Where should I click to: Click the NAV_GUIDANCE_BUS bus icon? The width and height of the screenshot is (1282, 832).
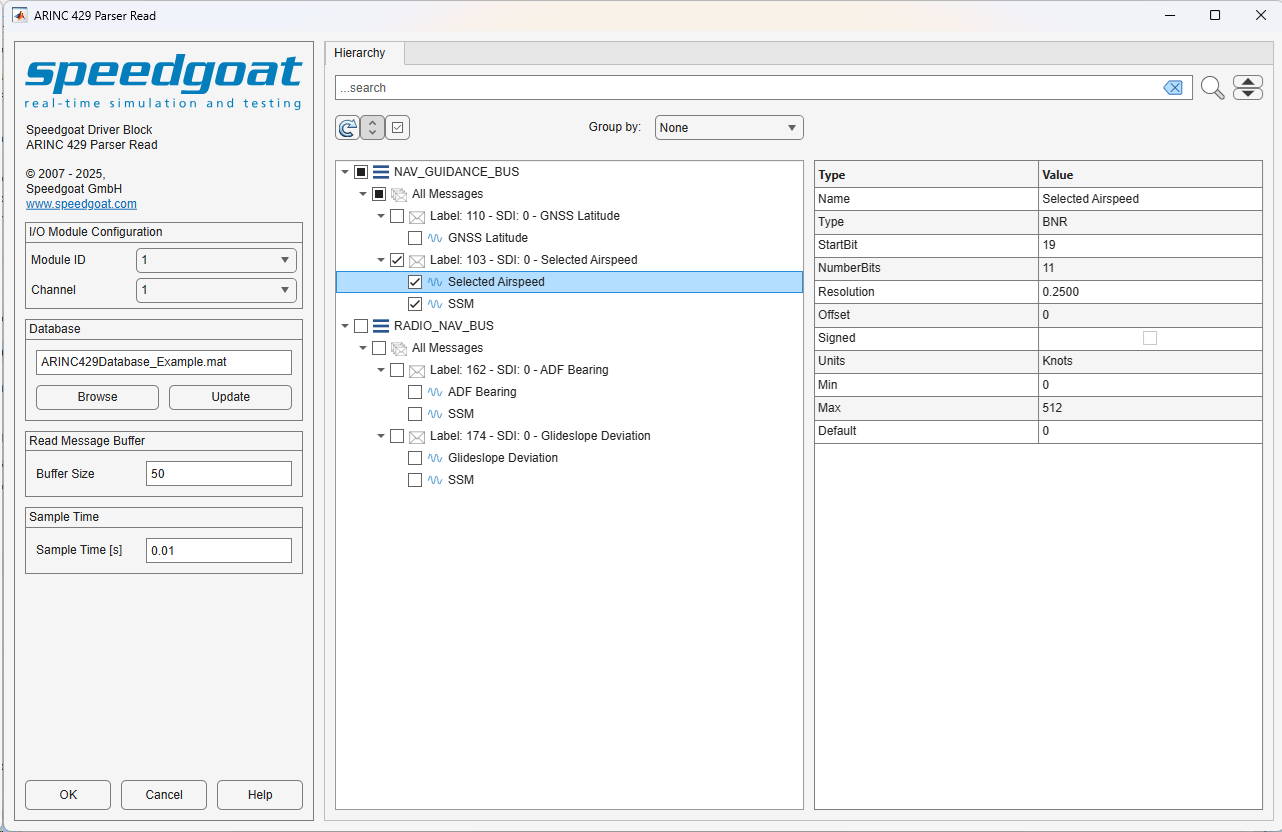(381, 172)
